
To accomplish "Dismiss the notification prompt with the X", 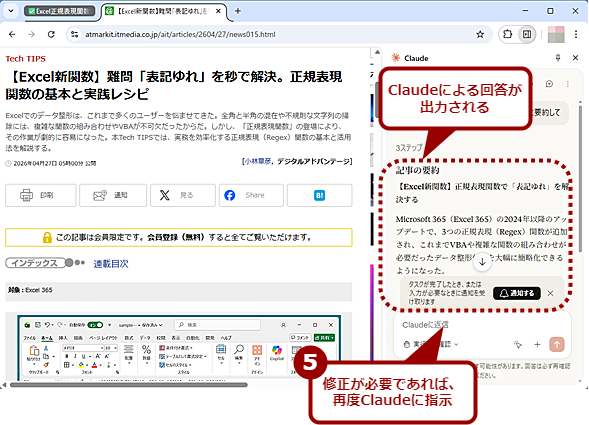I will [x=550, y=293].
